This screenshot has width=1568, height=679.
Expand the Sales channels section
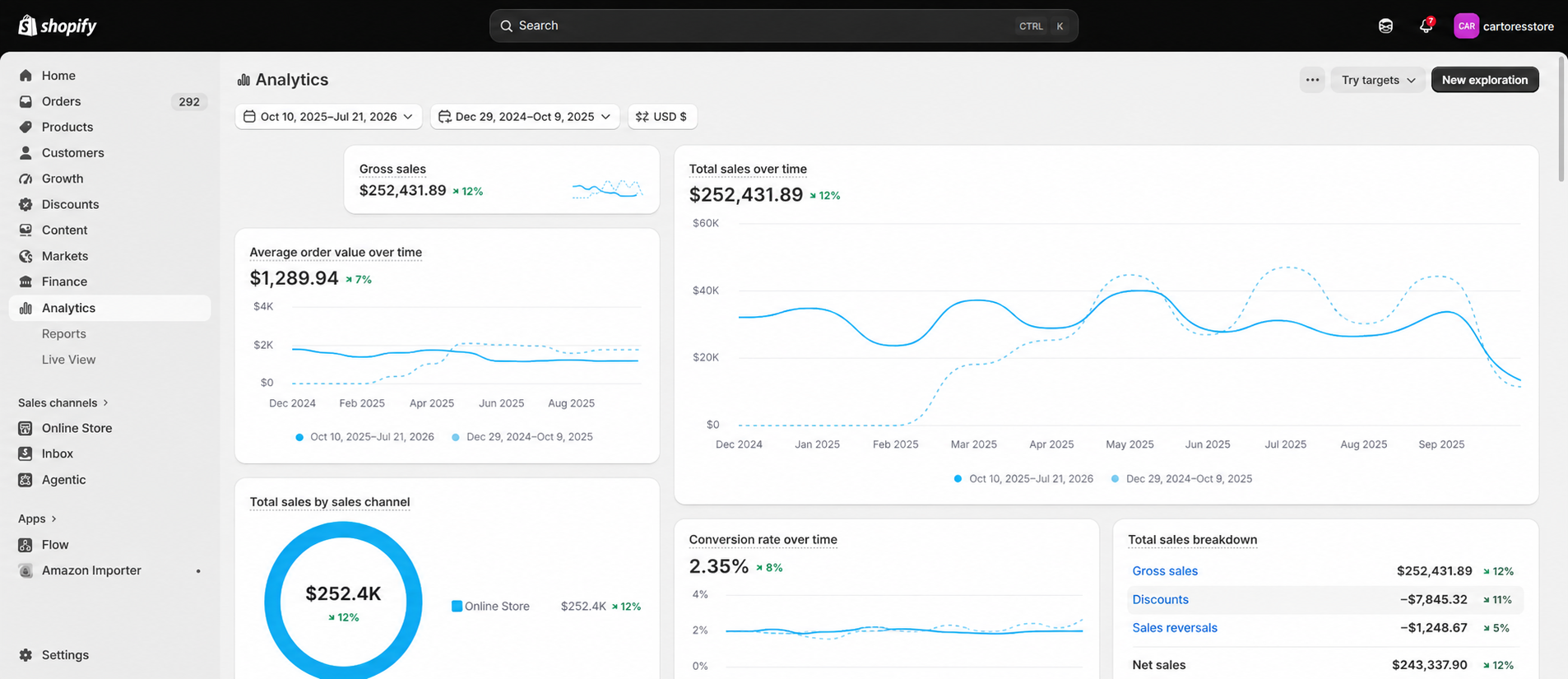pyautogui.click(x=63, y=402)
